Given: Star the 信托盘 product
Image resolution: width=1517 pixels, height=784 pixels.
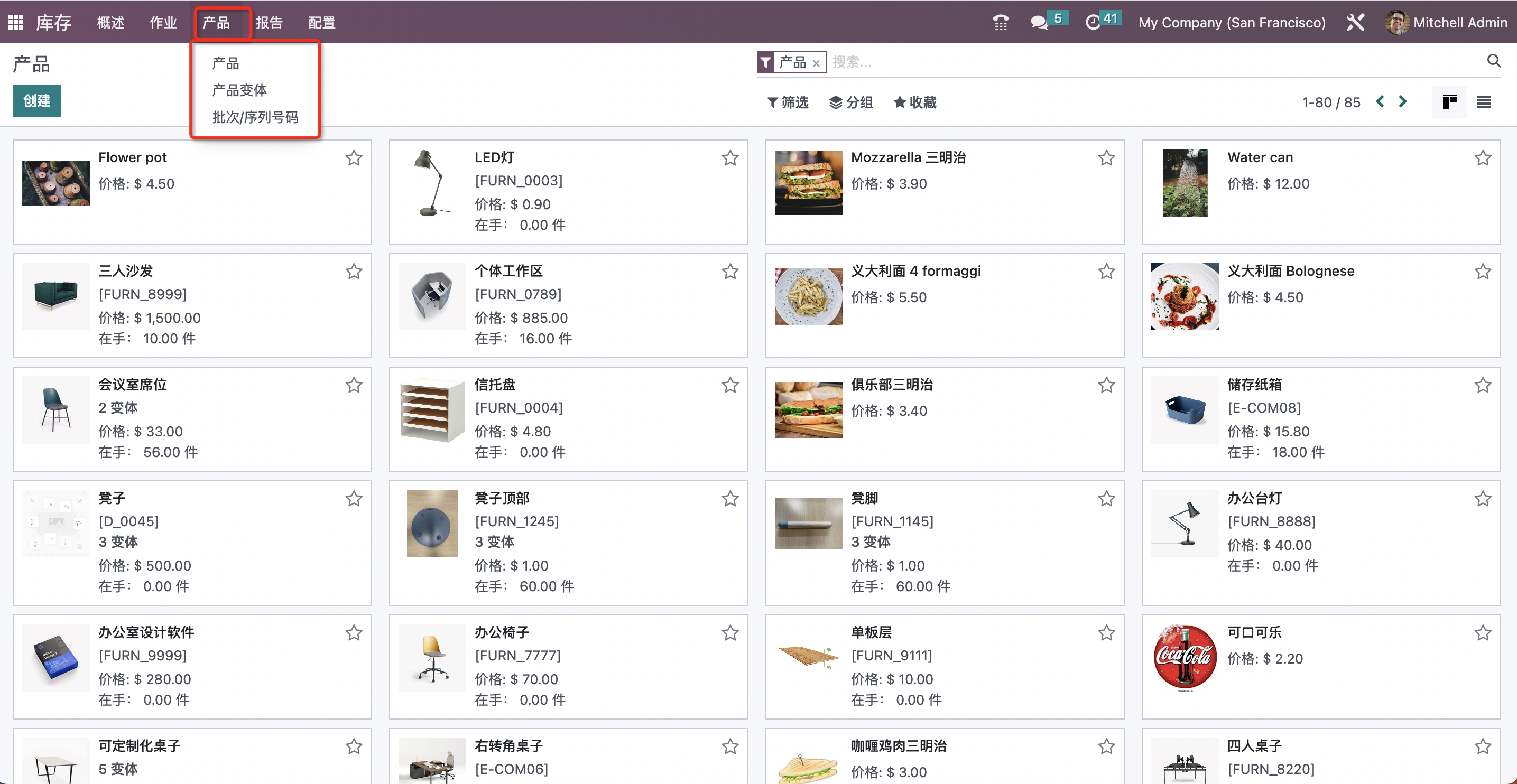Looking at the screenshot, I should click(729, 385).
